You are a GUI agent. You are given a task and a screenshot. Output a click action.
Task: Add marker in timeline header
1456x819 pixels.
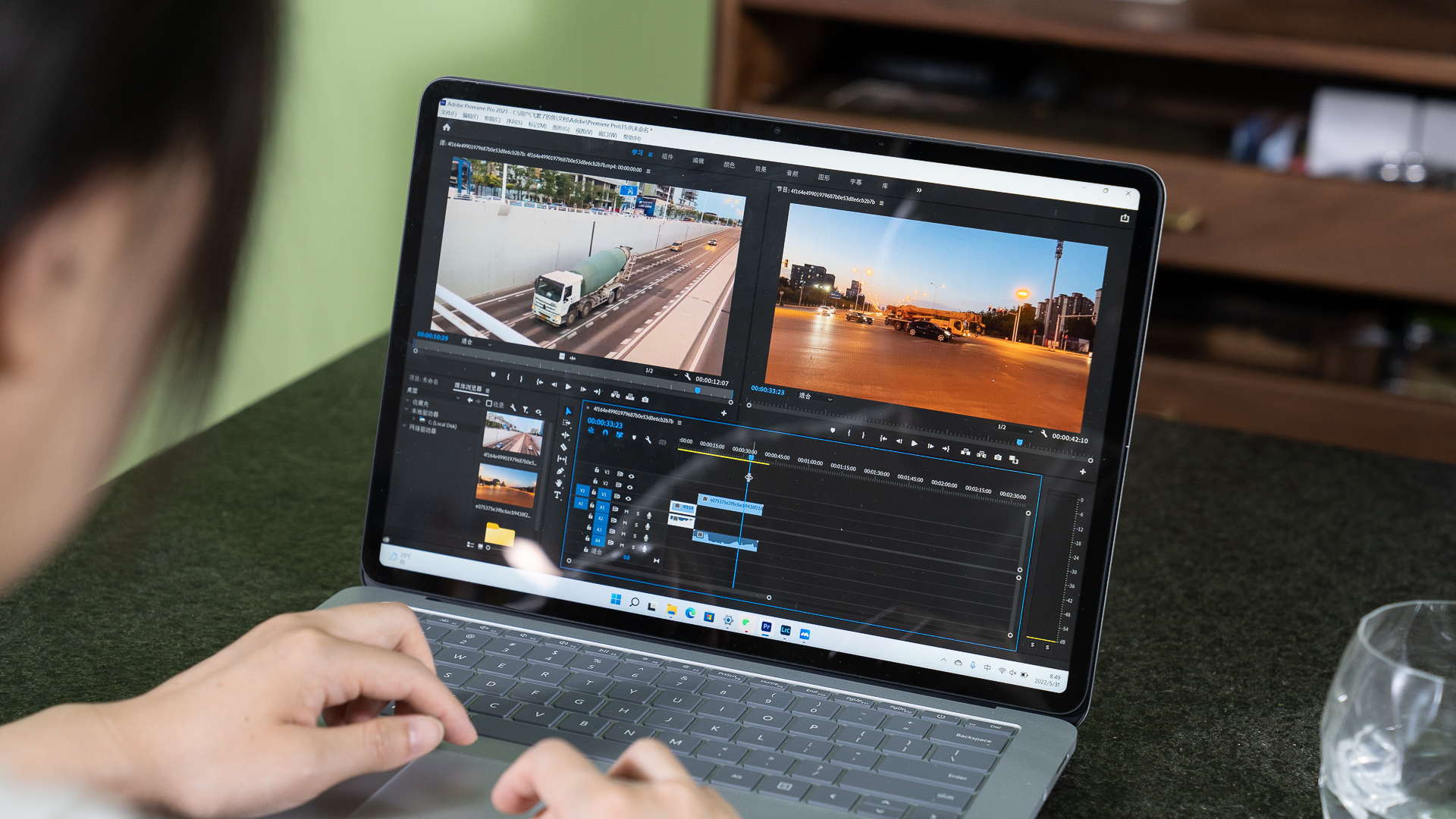(634, 438)
